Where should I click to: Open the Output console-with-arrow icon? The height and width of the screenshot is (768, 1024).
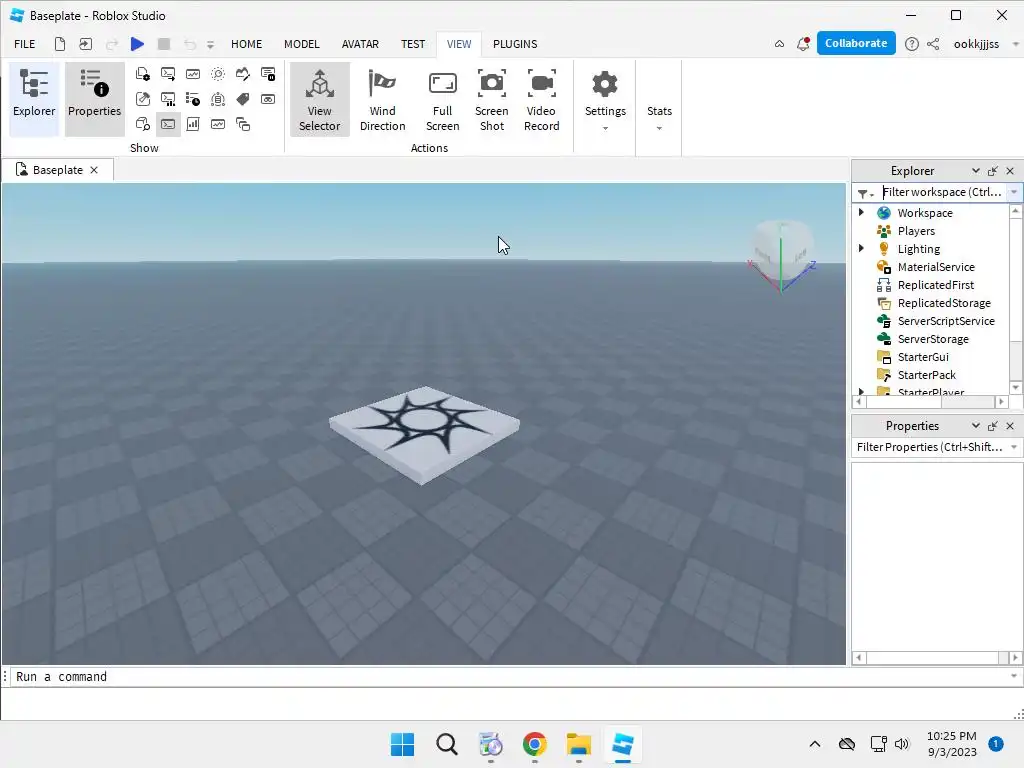point(168,74)
